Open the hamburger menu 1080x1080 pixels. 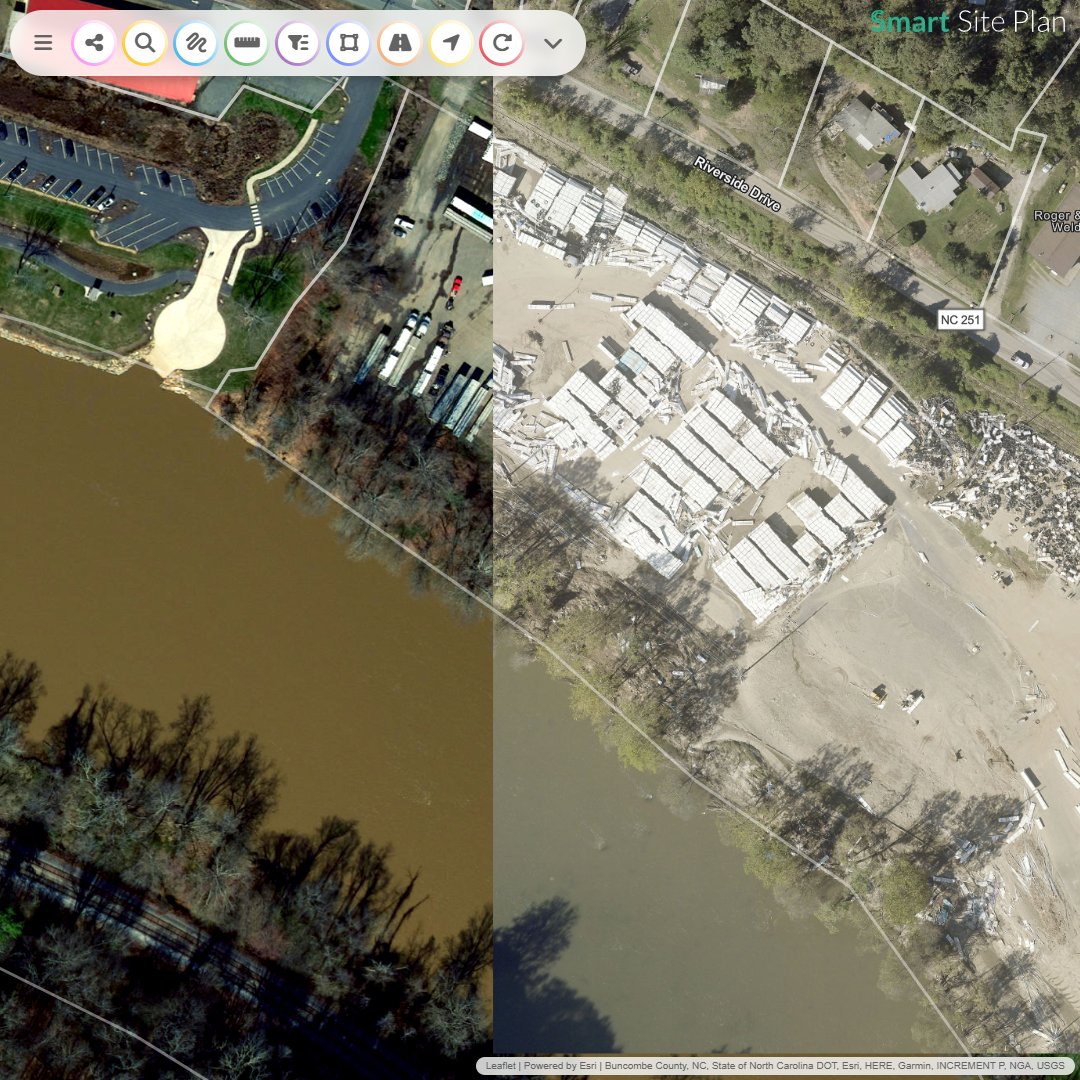[43, 43]
